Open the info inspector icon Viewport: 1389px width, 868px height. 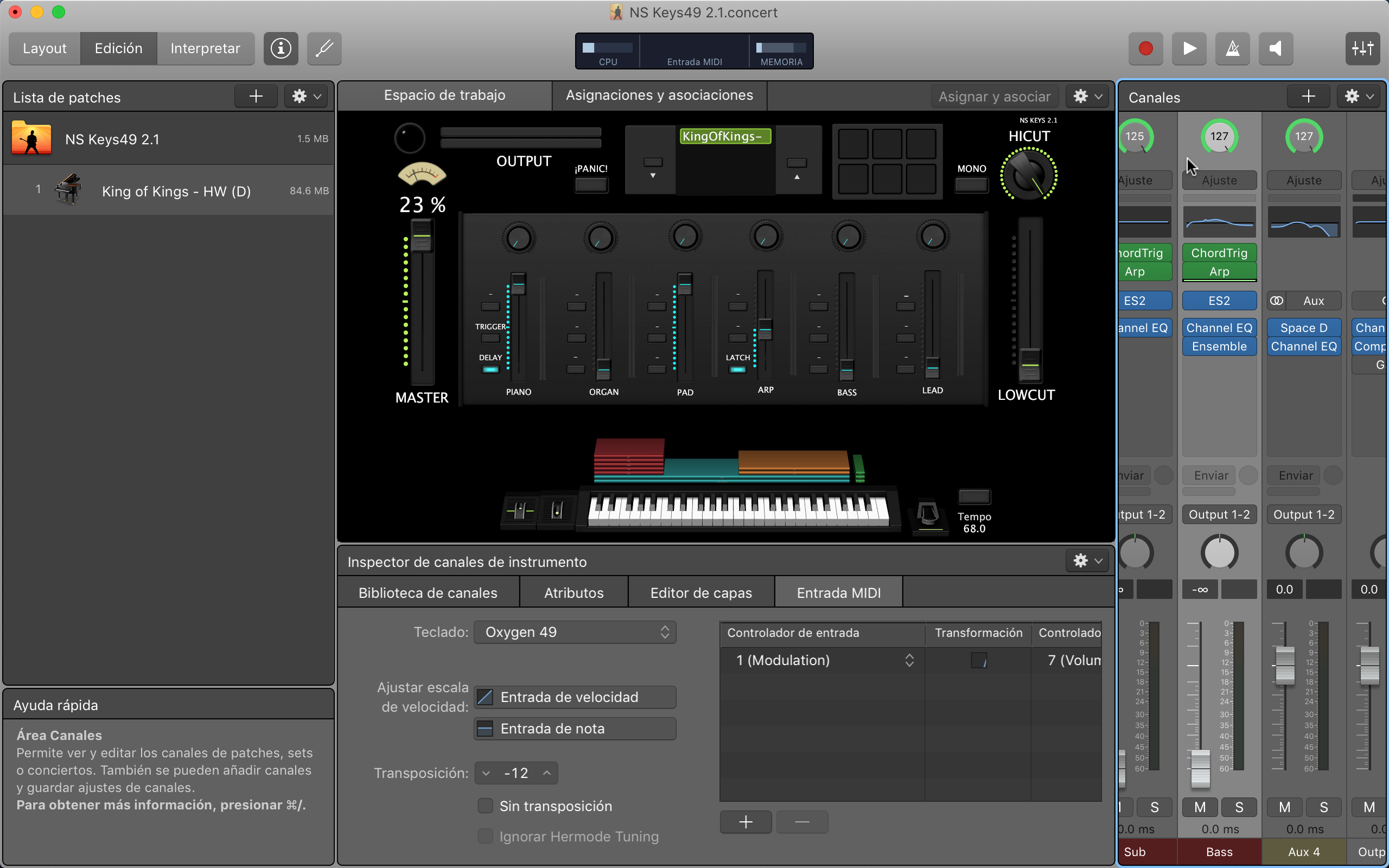coord(281,48)
